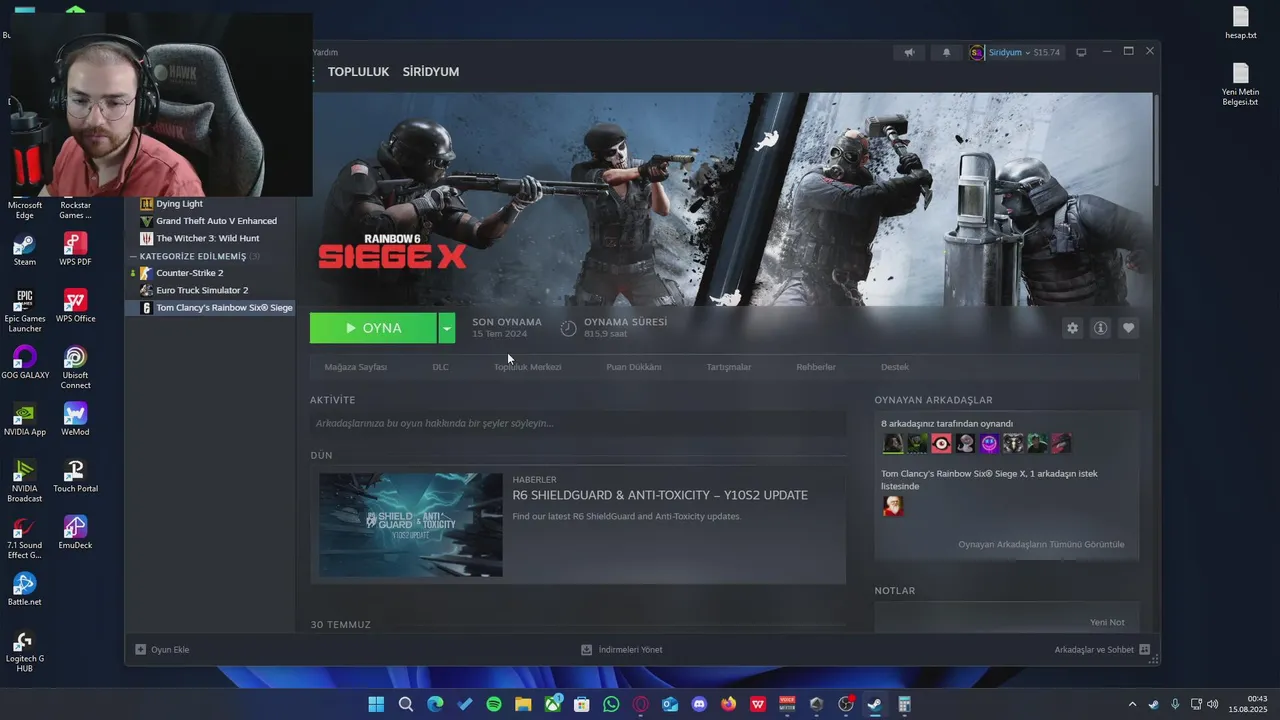The width and height of the screenshot is (1280, 720).
Task: Open the DLC tab
Action: [440, 367]
